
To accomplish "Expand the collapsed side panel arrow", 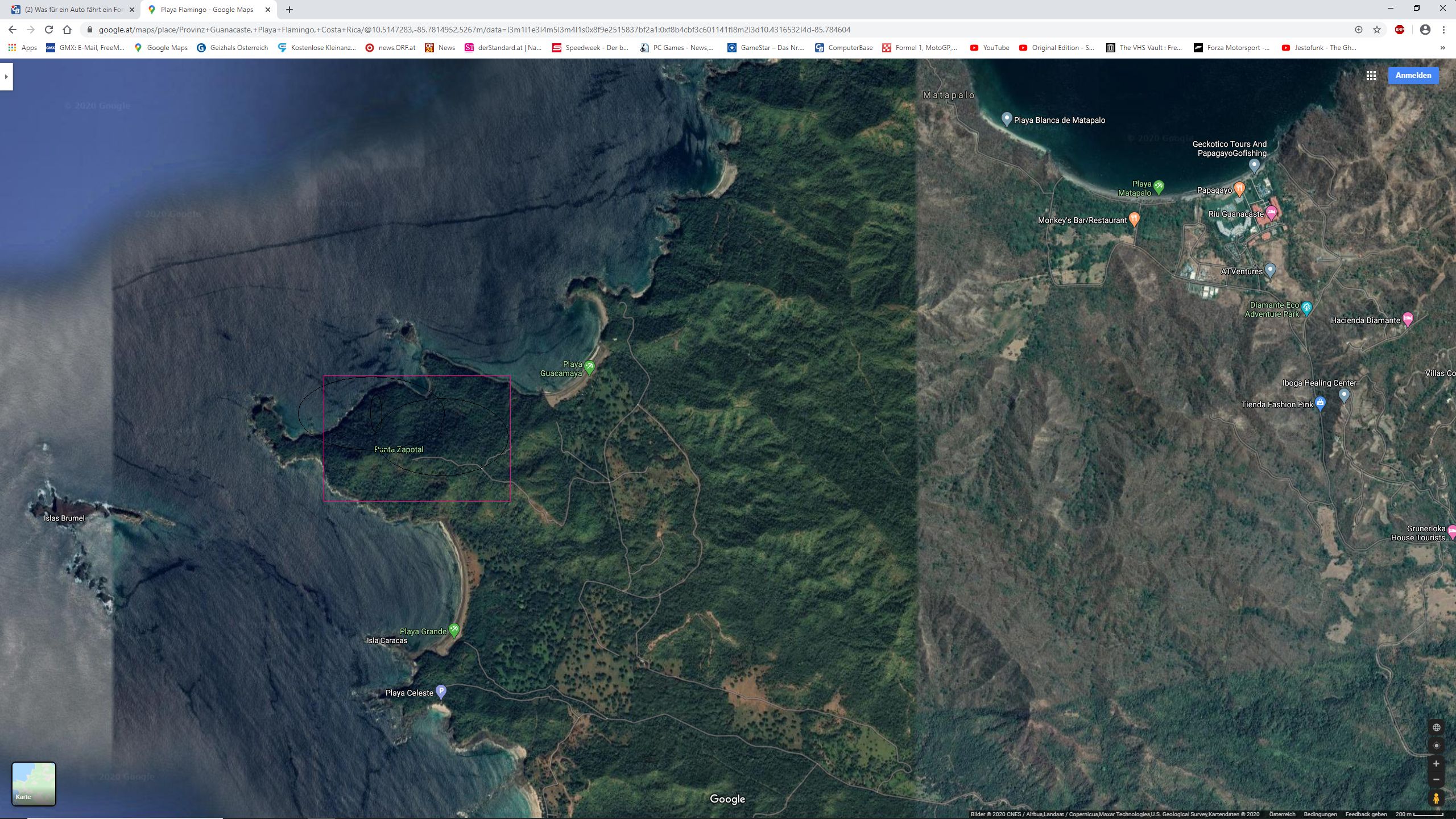I will click(6, 77).
